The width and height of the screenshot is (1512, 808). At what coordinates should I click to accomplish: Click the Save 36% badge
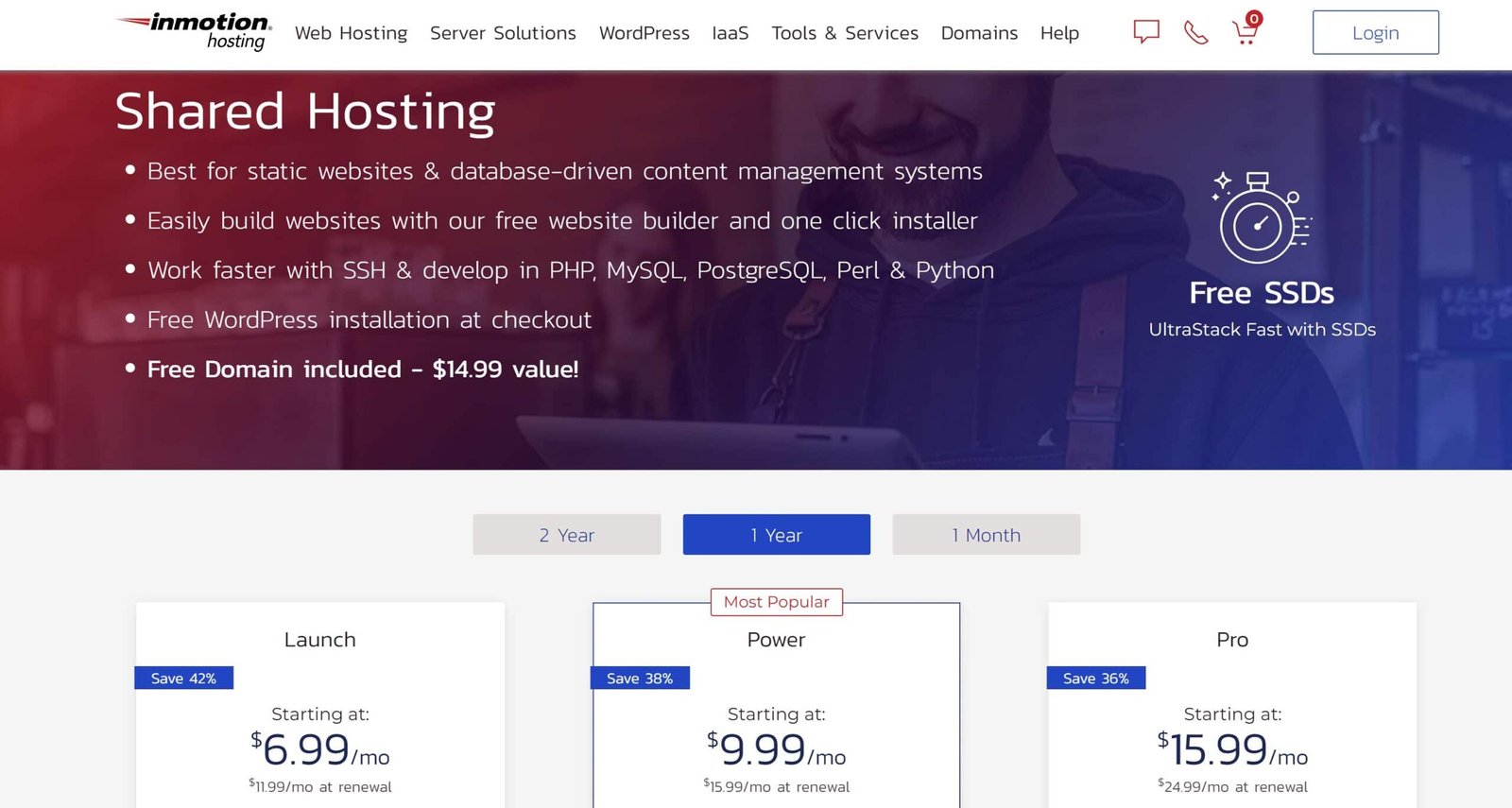[1096, 679]
